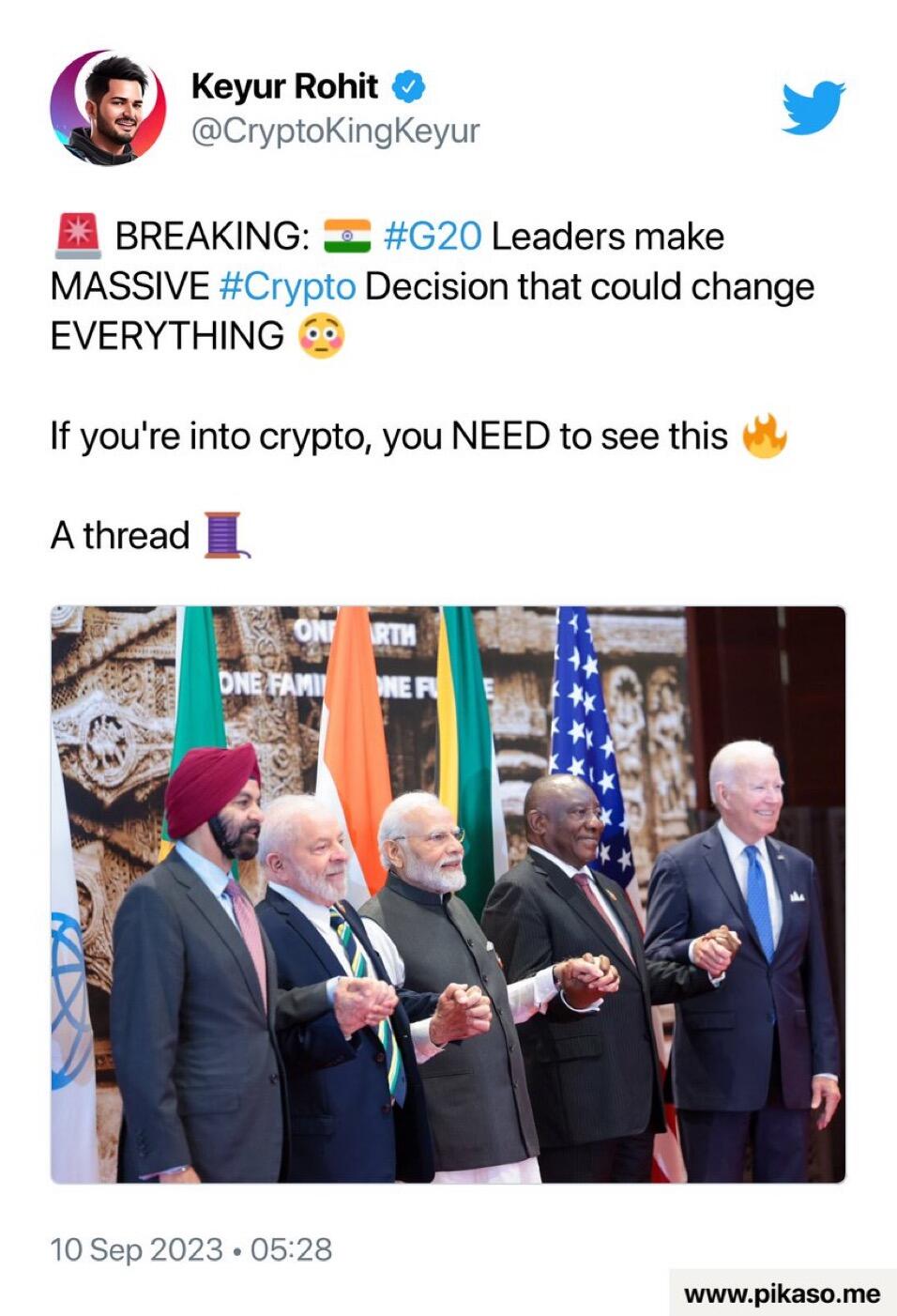Click the flushed face emoji

(321, 336)
